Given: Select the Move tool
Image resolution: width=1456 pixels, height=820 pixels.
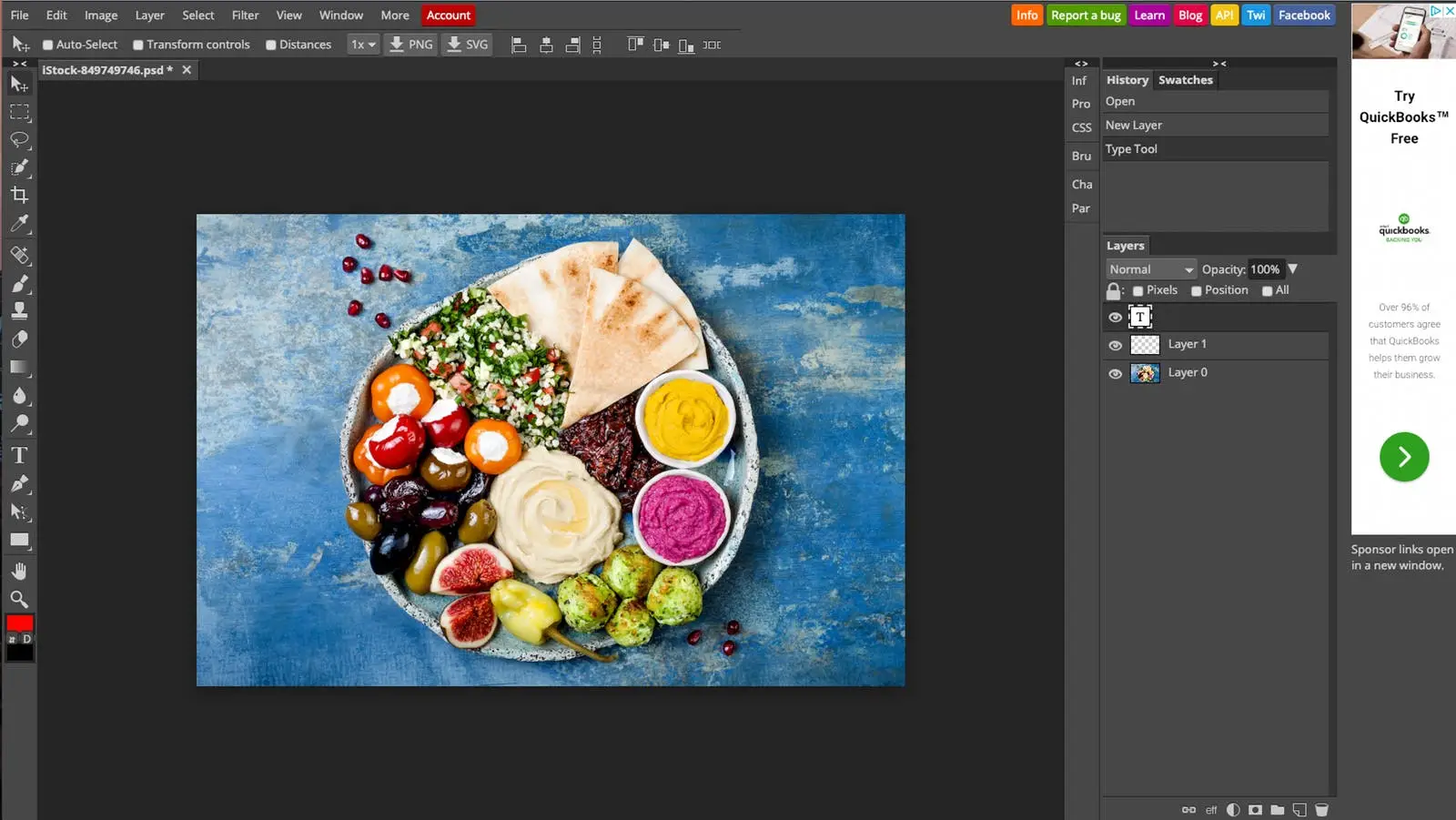Looking at the screenshot, I should click(20, 83).
